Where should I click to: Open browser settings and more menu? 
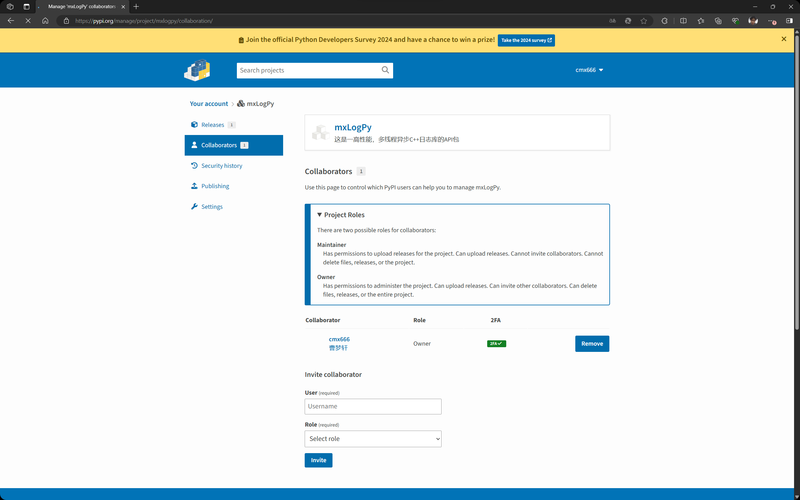[772, 21]
